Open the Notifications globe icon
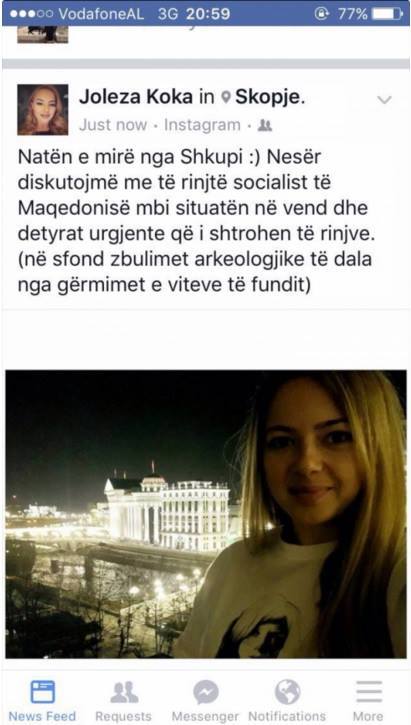Viewport: 411px width, 725px height. pyautogui.click(x=287, y=692)
